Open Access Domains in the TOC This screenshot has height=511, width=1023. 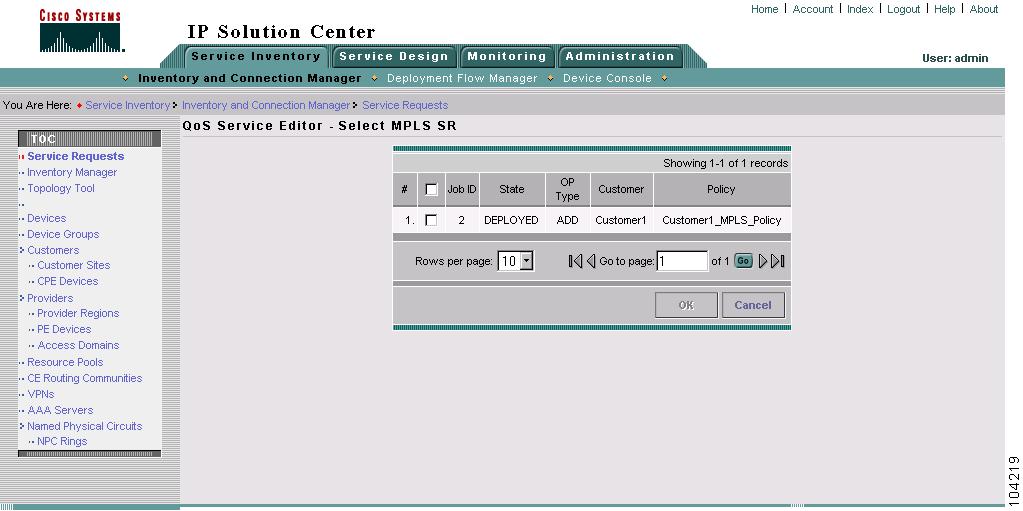78,345
